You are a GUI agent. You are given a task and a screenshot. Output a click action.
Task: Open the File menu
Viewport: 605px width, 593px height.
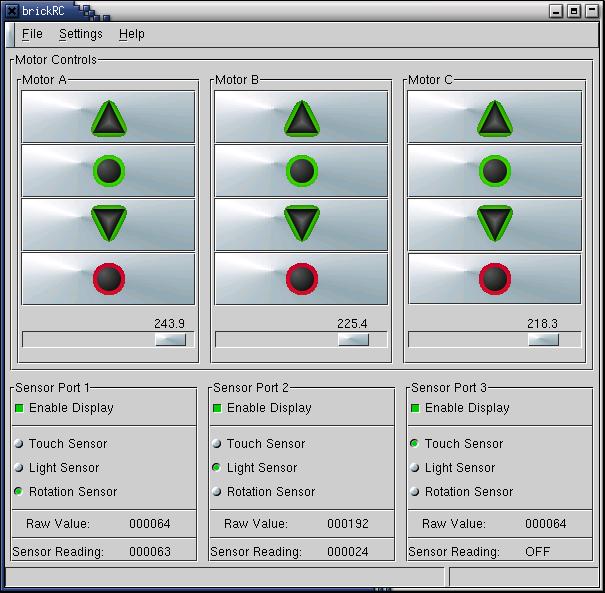click(32, 34)
